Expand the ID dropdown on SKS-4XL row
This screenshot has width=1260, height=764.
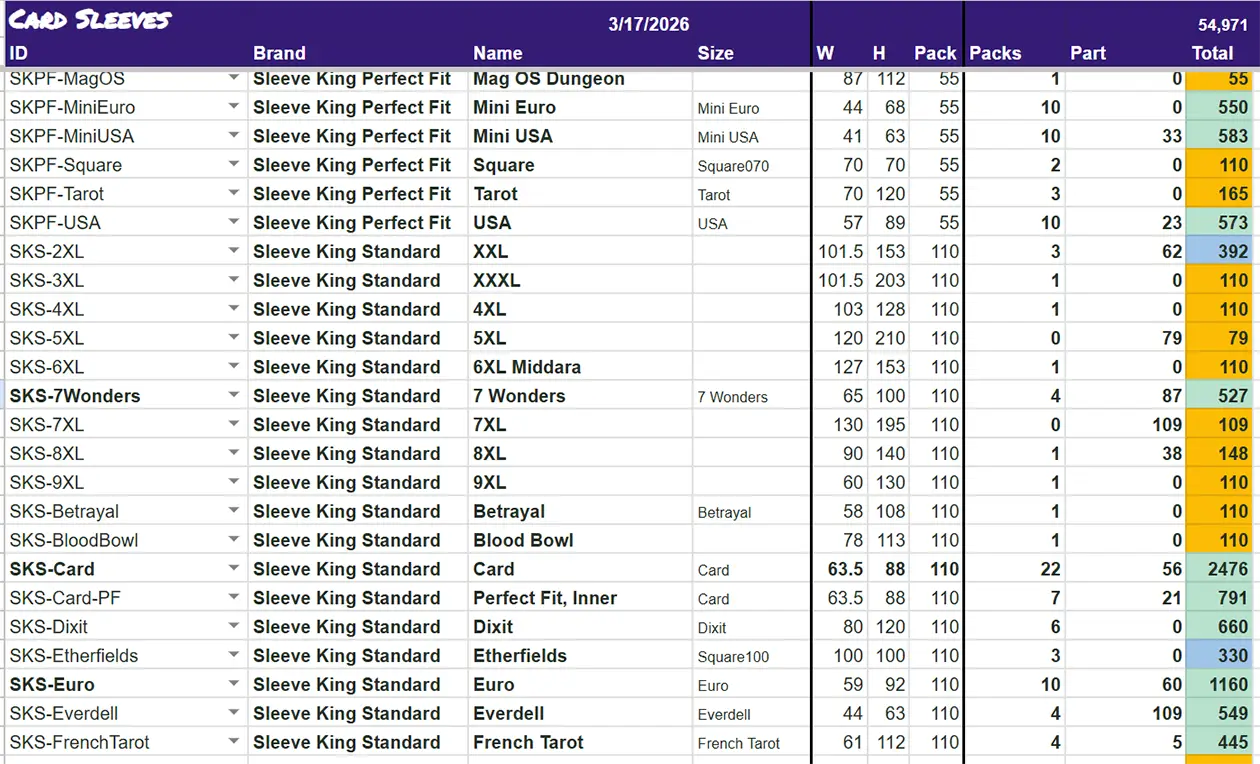(234, 309)
